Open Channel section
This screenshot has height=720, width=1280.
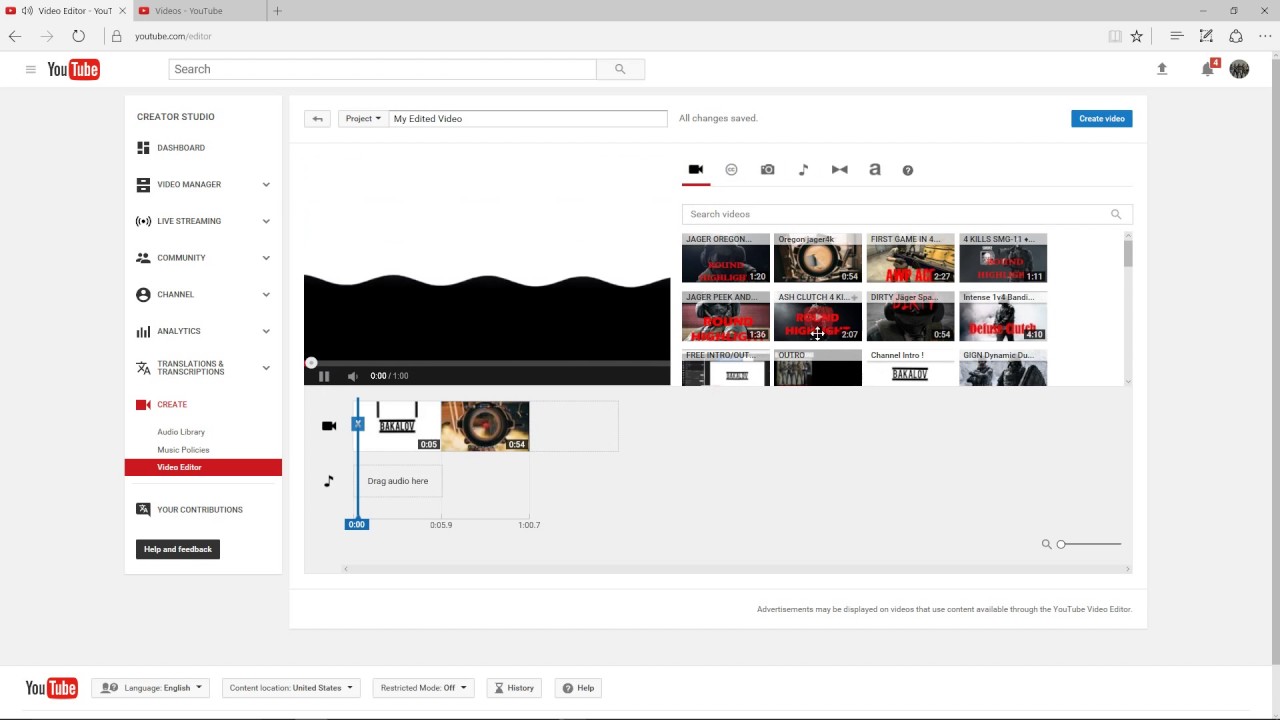point(176,295)
